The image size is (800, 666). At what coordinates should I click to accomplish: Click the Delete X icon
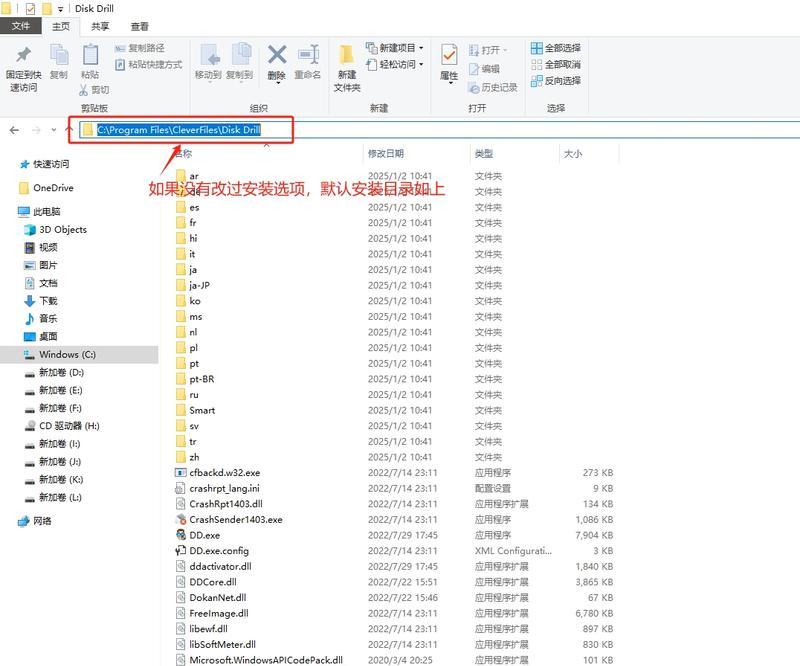277,55
